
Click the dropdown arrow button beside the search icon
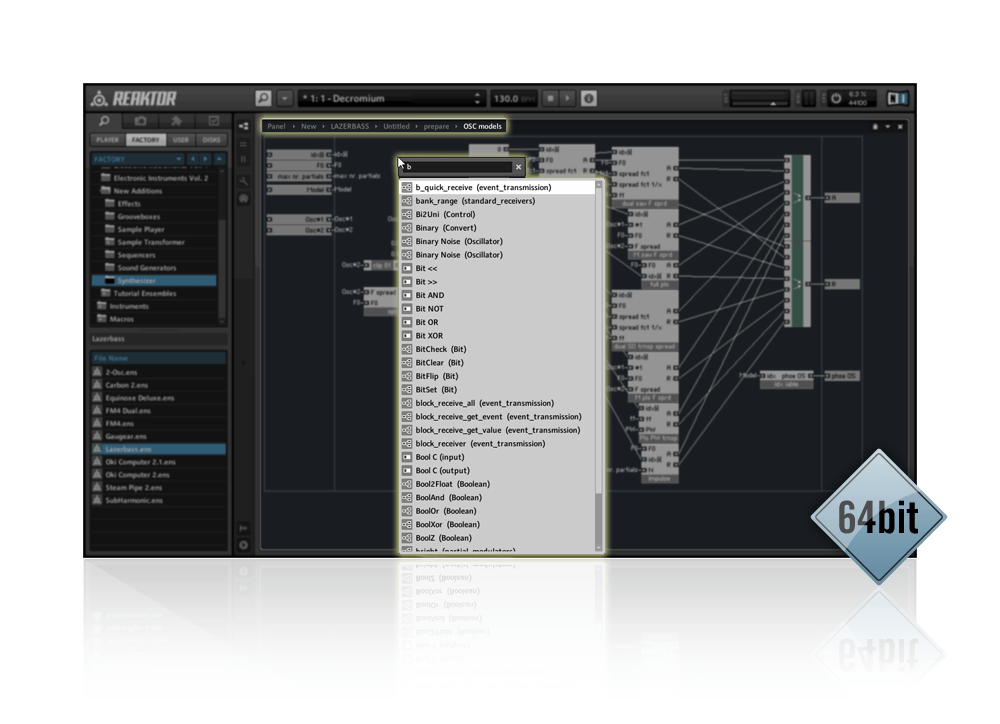(285, 98)
